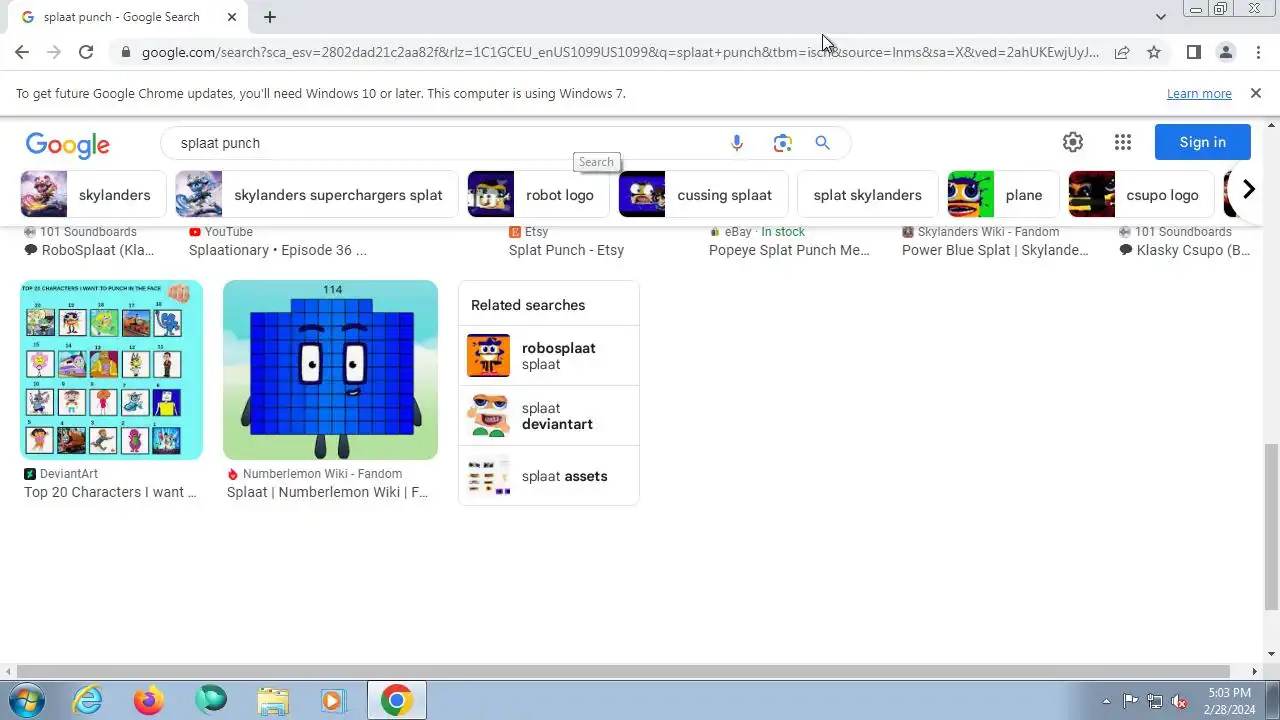The width and height of the screenshot is (1280, 720).
Task: Open the Windows Start button
Action: pos(25,701)
